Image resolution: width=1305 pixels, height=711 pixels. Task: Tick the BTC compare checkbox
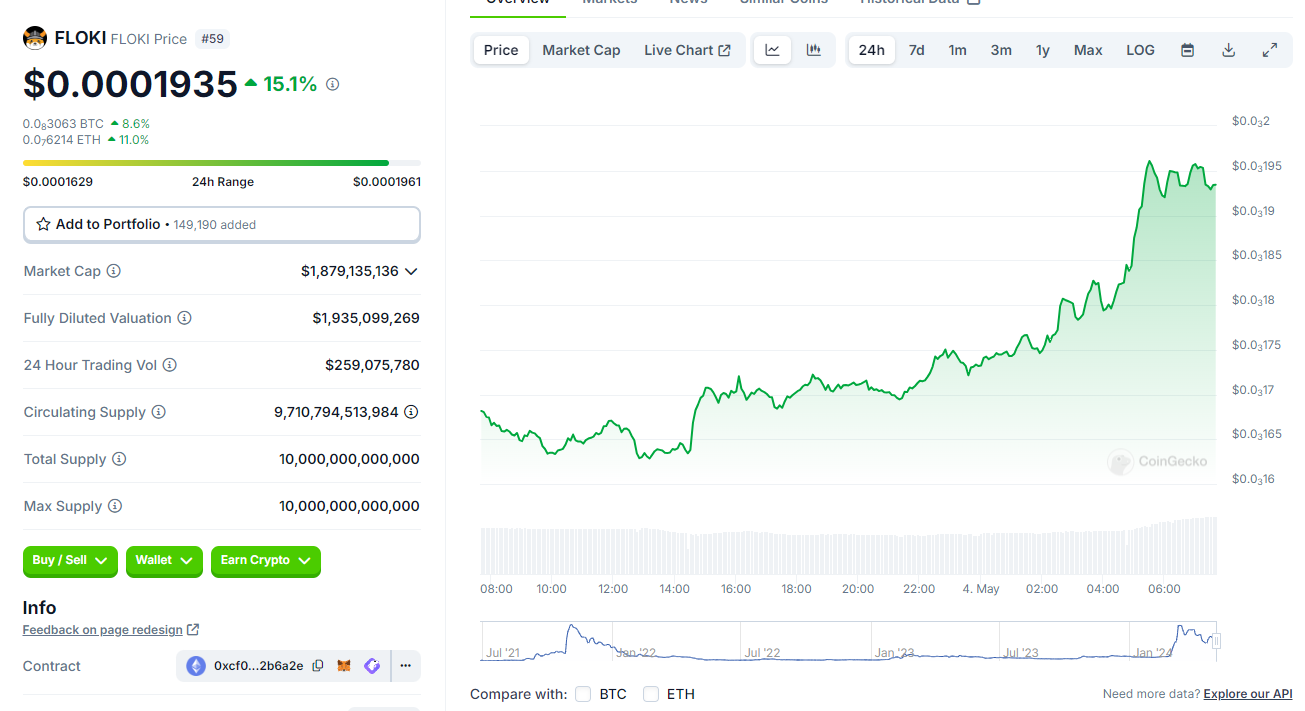tap(584, 694)
